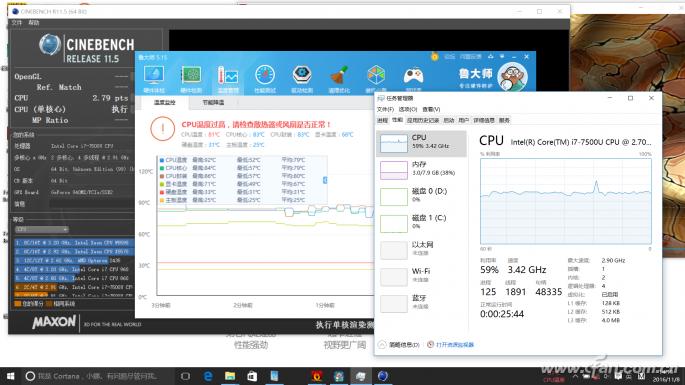Open 打开资源监视器 link in Task Manager
Image resolution: width=685 pixels, height=385 pixels.
click(450, 345)
